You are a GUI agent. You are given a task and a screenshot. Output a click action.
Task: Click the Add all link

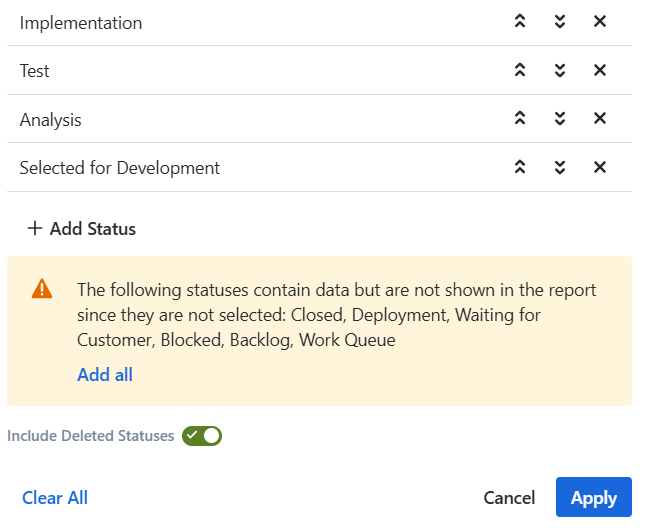[x=105, y=375]
